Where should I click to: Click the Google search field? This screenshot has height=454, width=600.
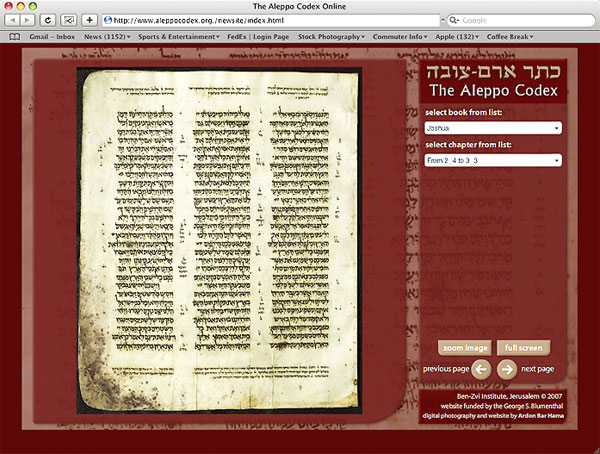pos(521,20)
